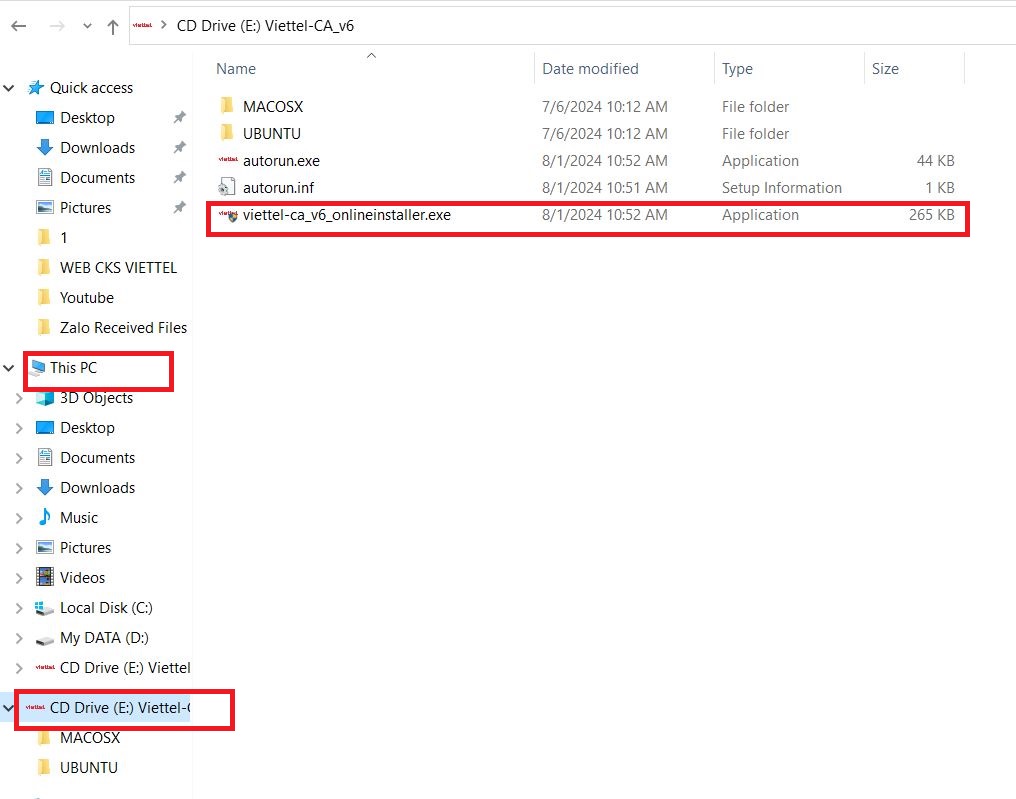The height and width of the screenshot is (799, 1016).
Task: Sort files by Name column header
Action: click(x=236, y=69)
